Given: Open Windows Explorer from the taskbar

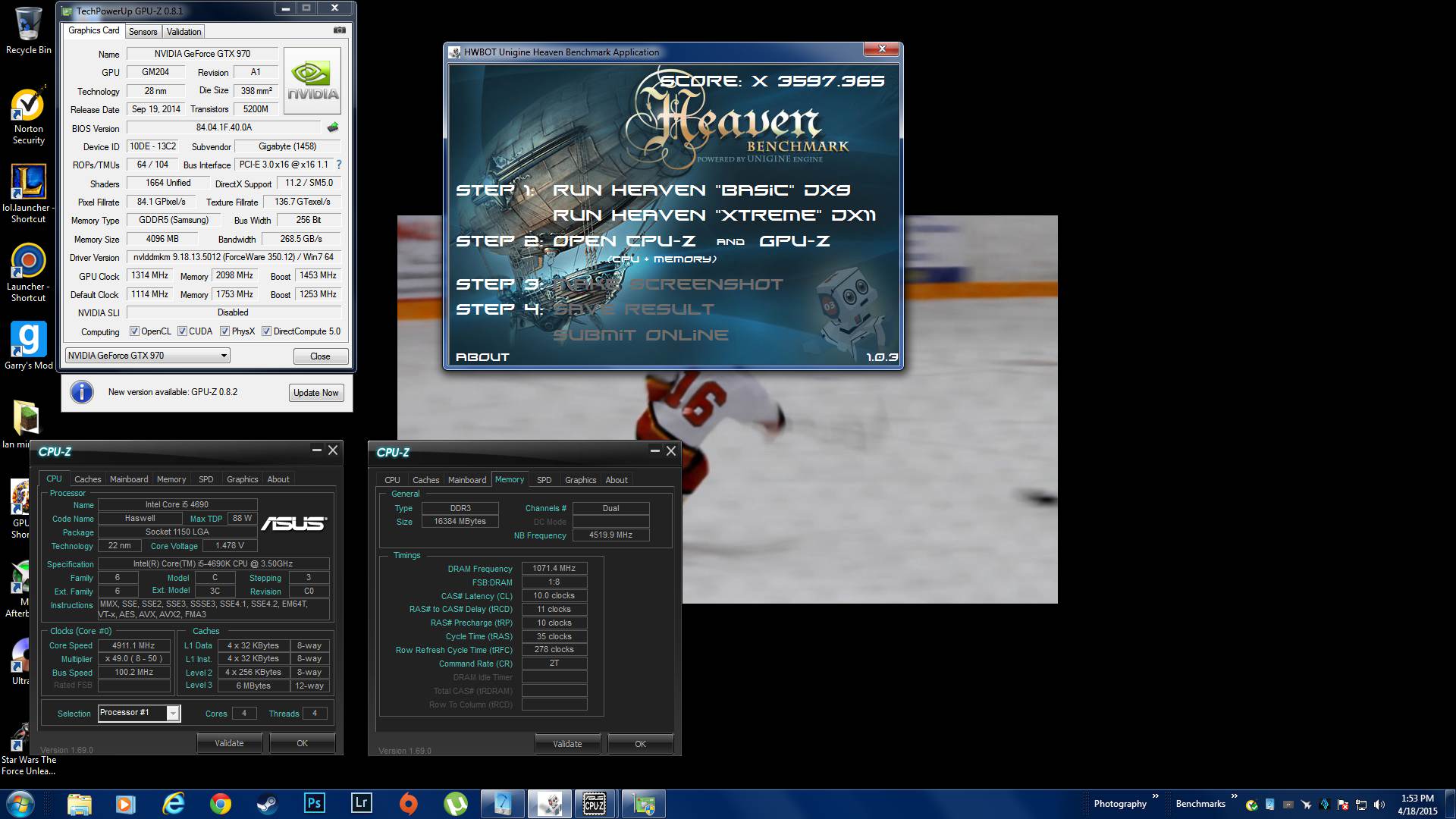Looking at the screenshot, I should [79, 804].
